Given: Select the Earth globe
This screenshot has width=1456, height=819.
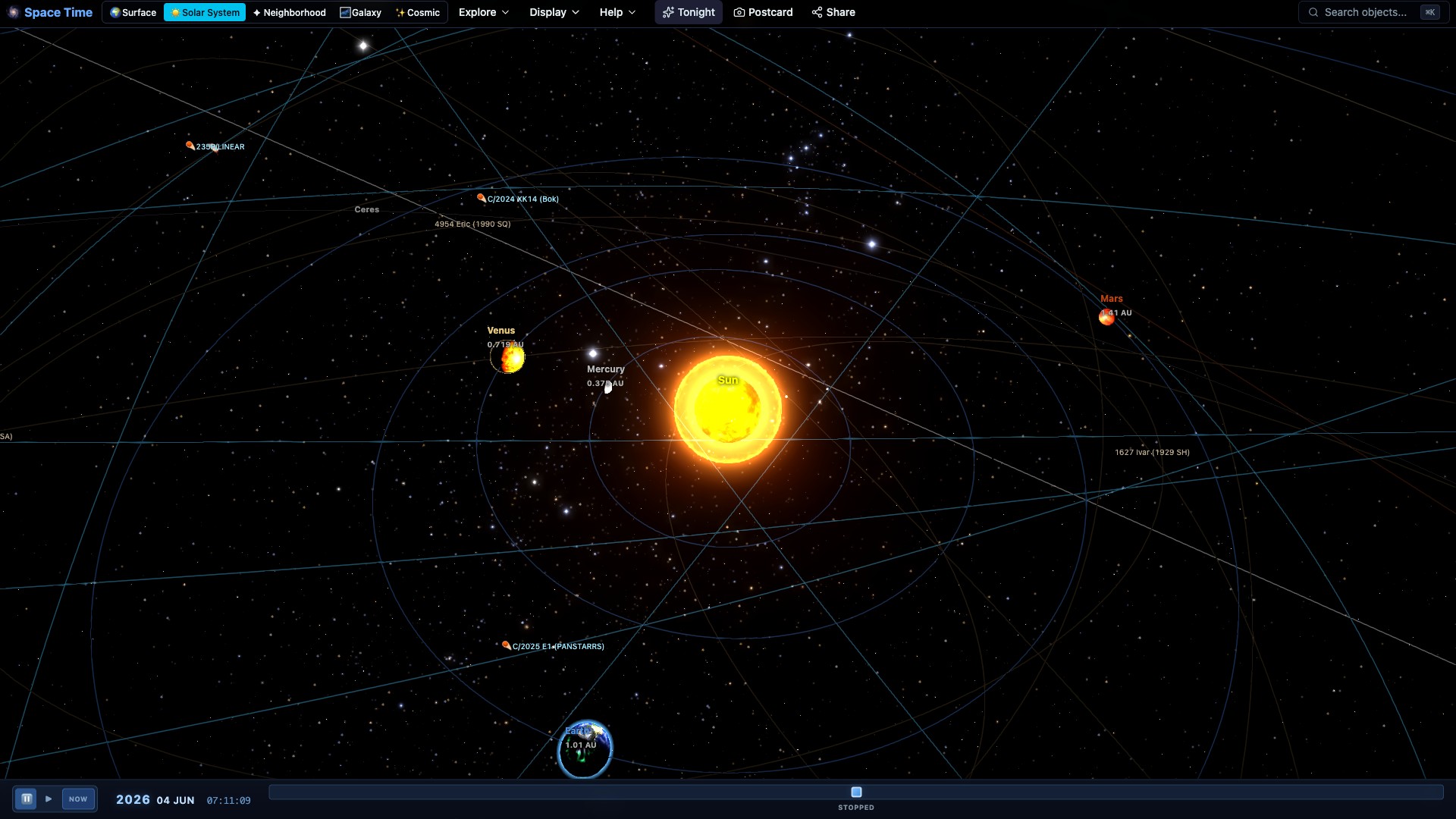Looking at the screenshot, I should (585, 749).
